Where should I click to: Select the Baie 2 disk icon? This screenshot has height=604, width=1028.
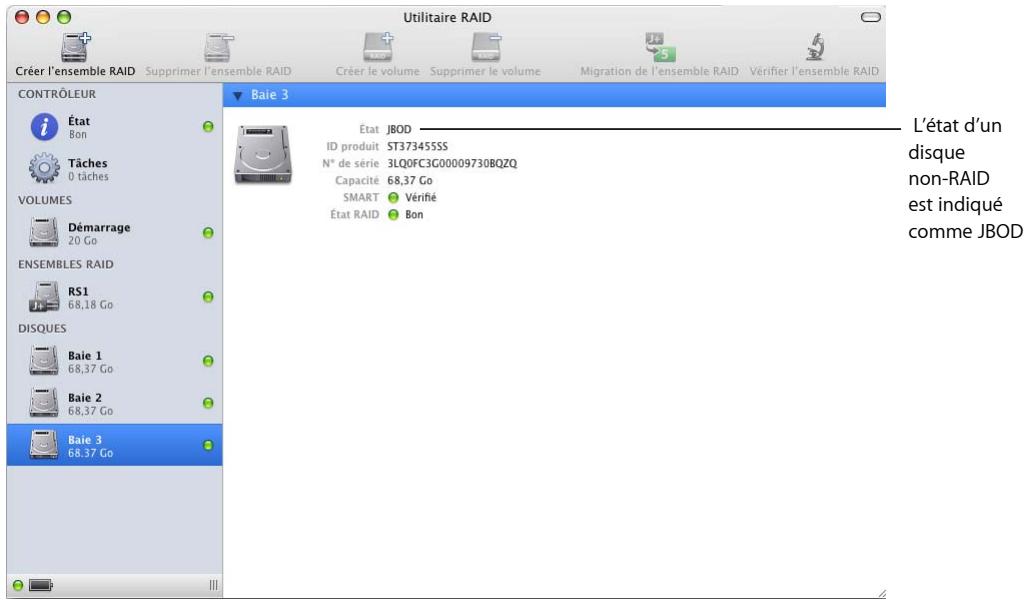[44, 403]
